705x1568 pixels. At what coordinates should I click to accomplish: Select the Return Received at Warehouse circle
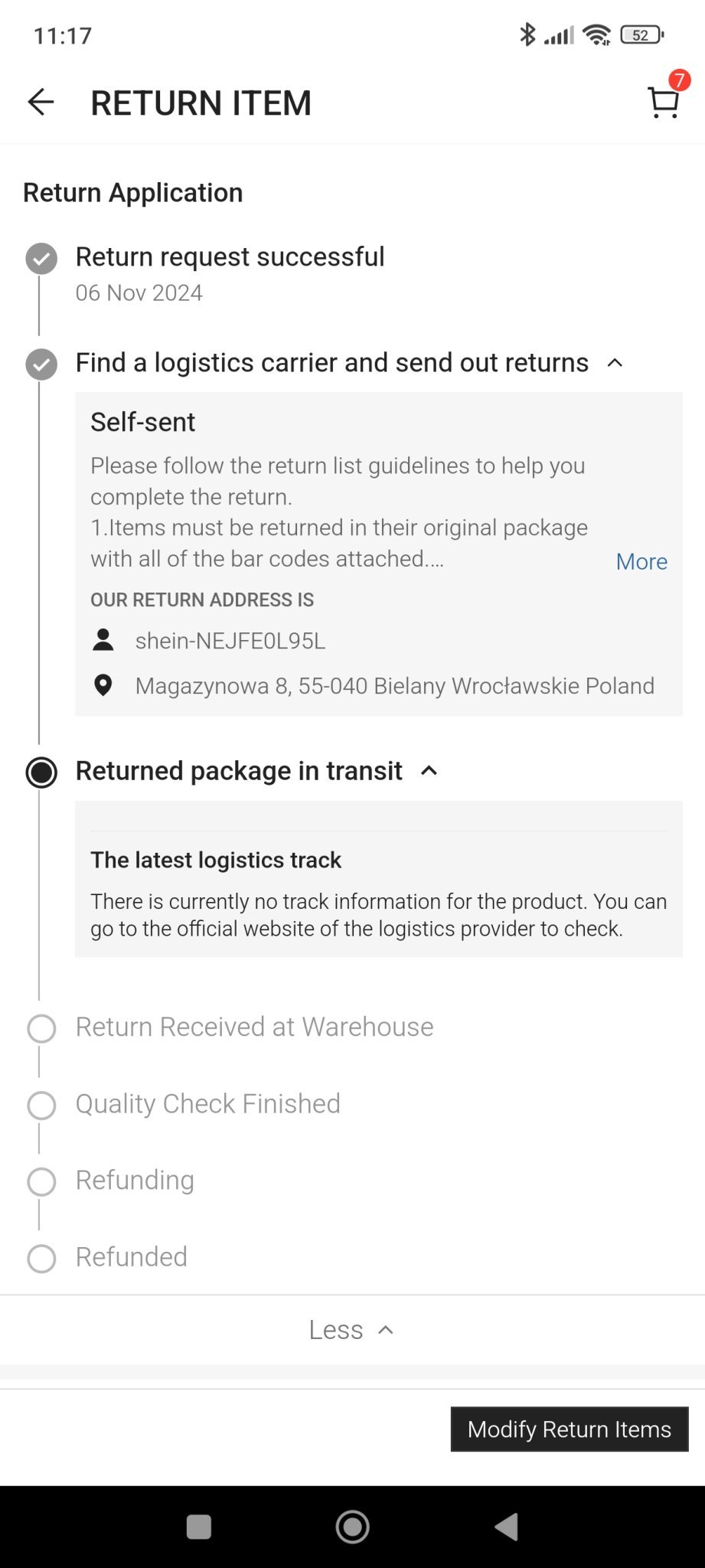click(41, 1029)
